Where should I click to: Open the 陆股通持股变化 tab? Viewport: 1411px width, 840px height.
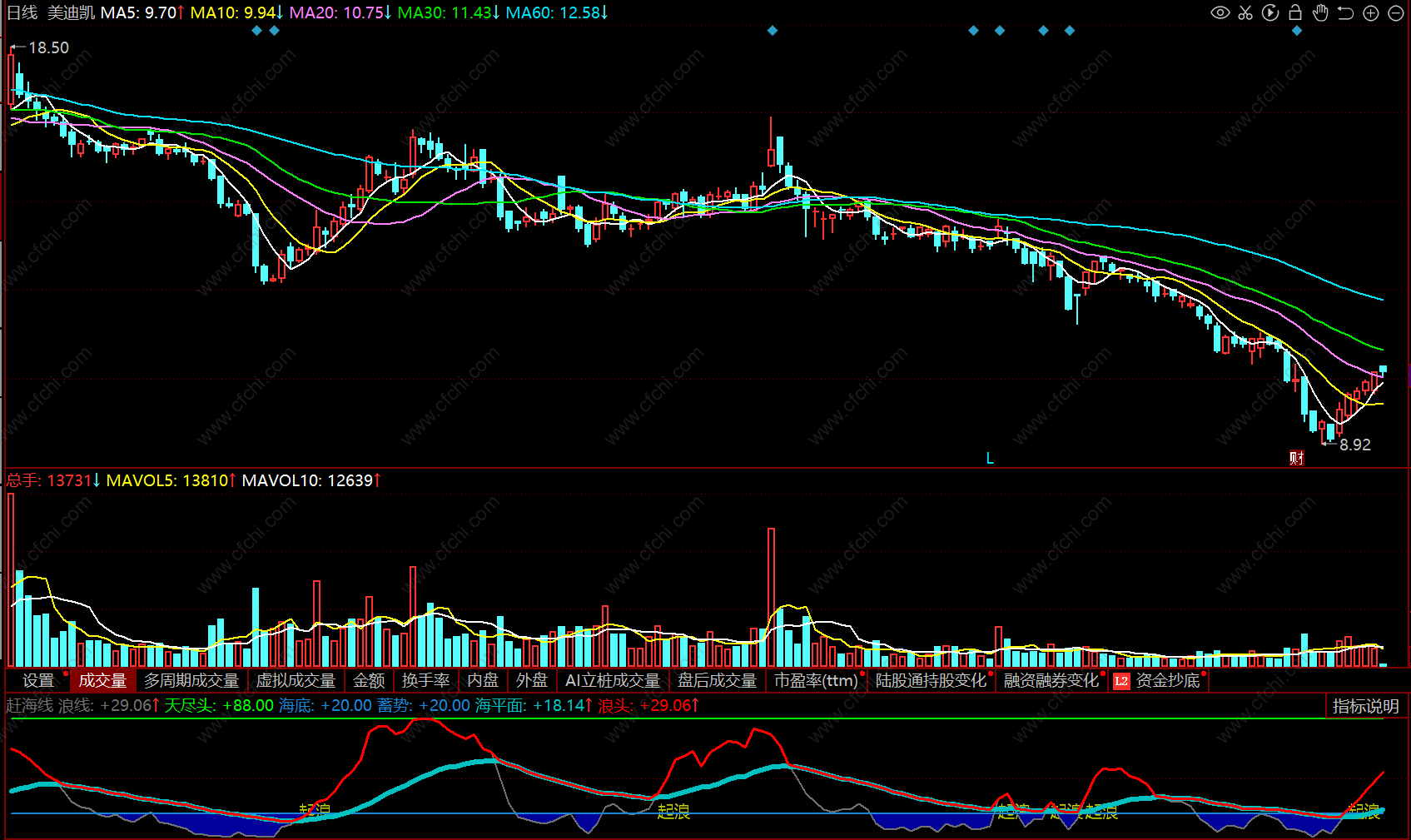pyautogui.click(x=932, y=681)
